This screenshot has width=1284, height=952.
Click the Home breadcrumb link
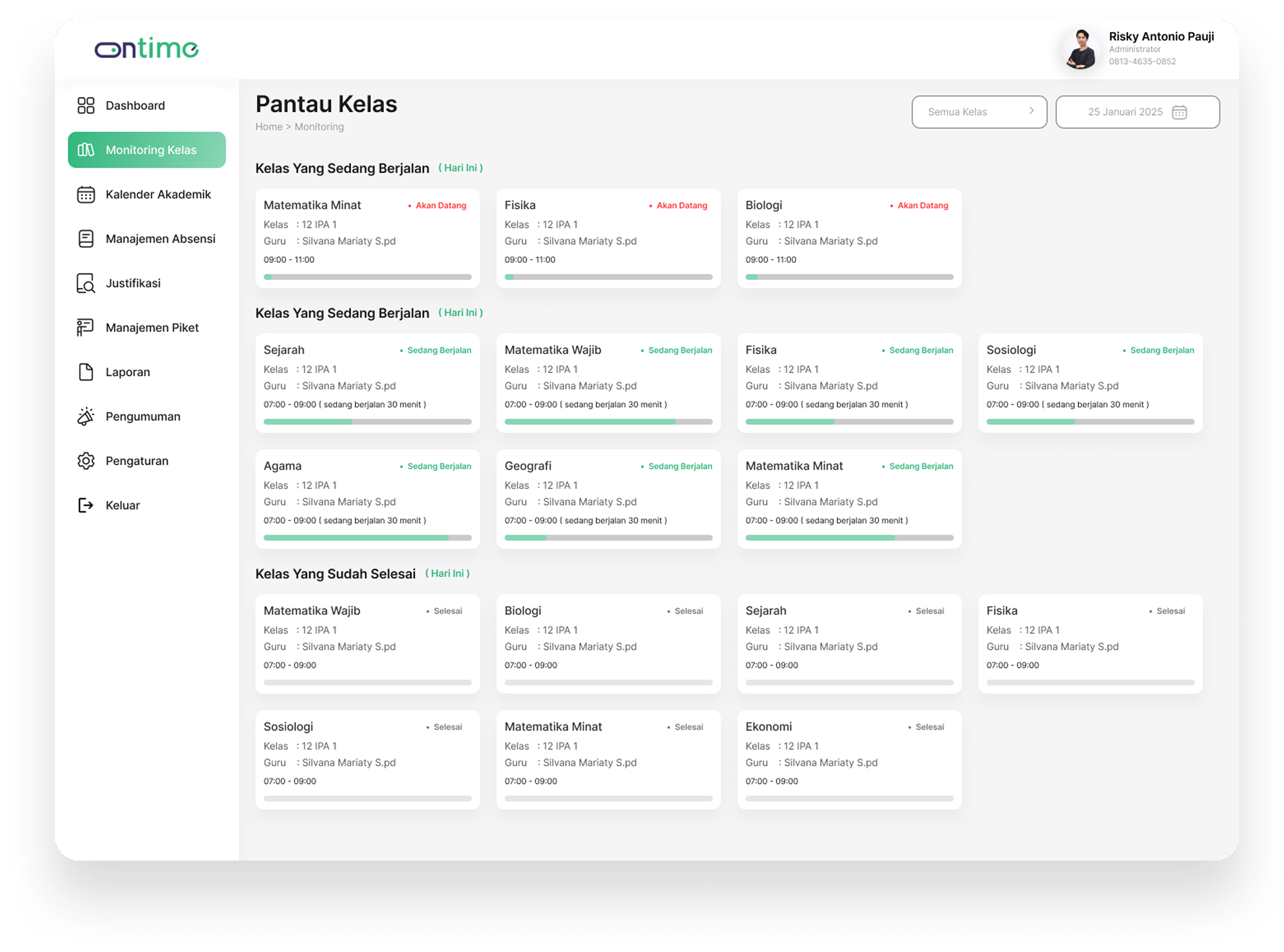tap(269, 127)
